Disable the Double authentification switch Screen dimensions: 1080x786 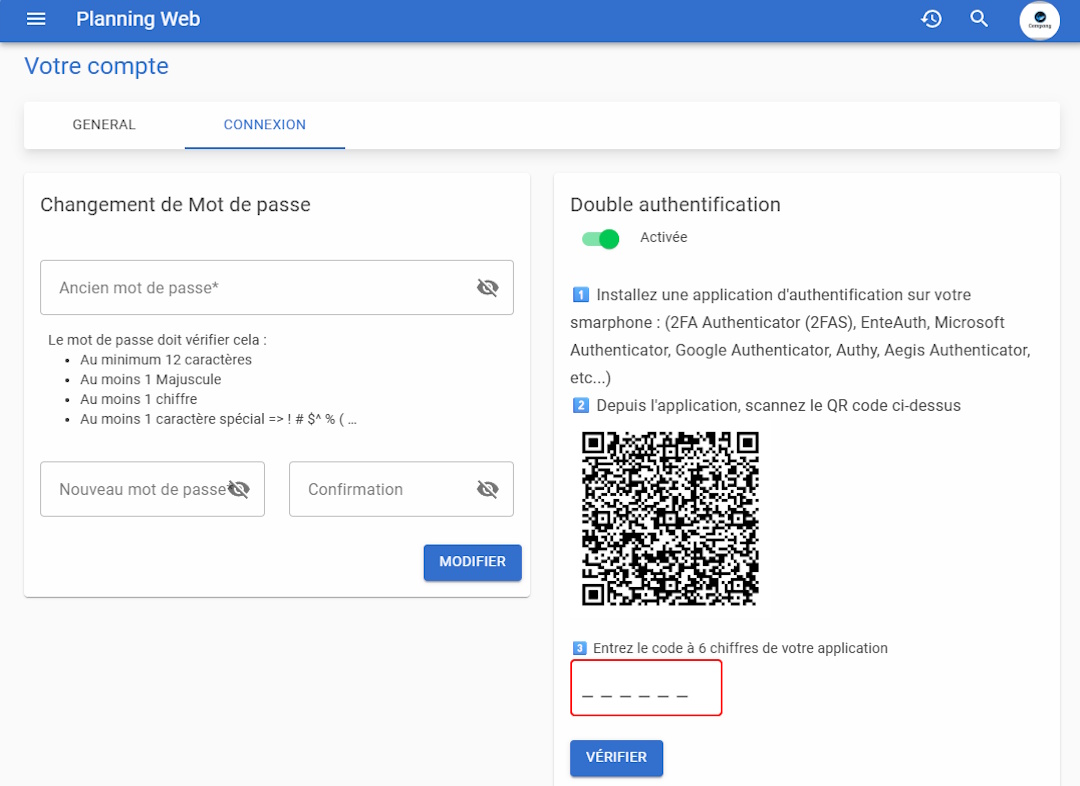[x=601, y=239]
